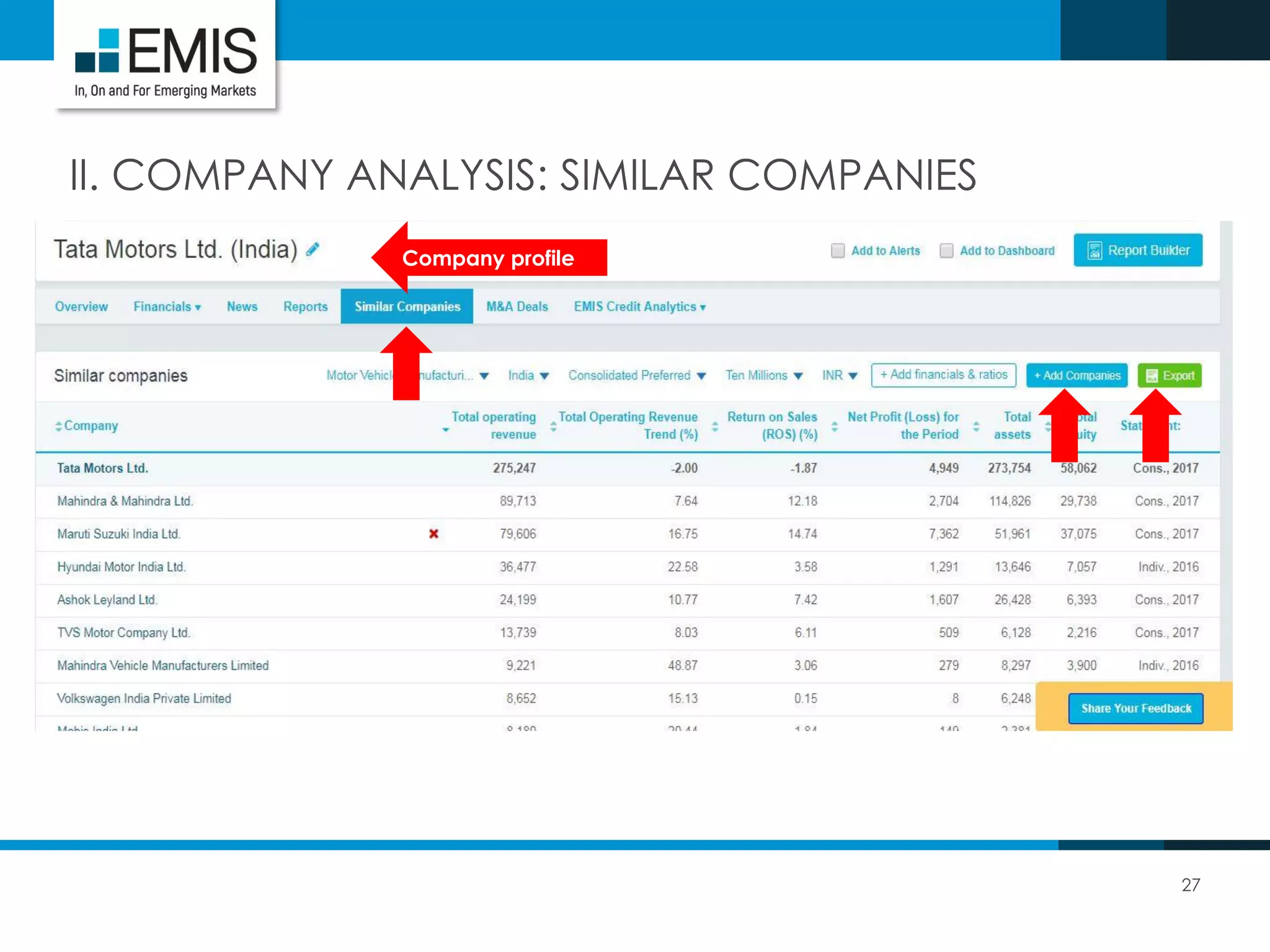The height and width of the screenshot is (952, 1270).
Task: Open Mahindra & Mahindra Ltd. company link
Action: pyautogui.click(x=125, y=501)
